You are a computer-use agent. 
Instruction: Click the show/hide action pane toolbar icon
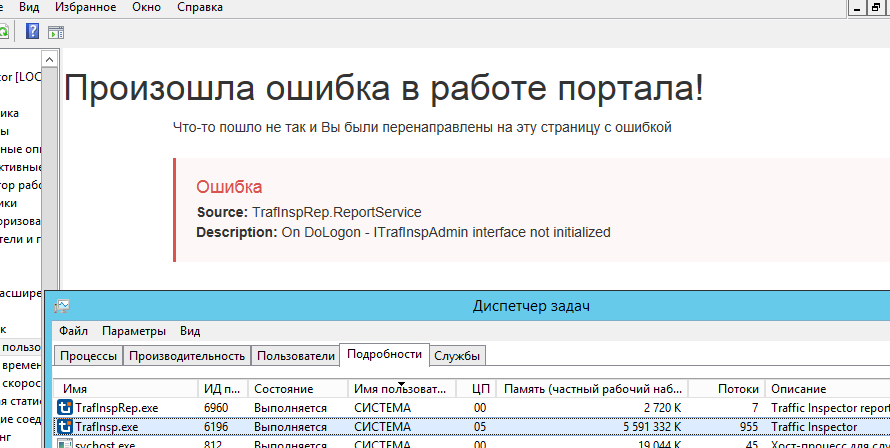[x=56, y=32]
